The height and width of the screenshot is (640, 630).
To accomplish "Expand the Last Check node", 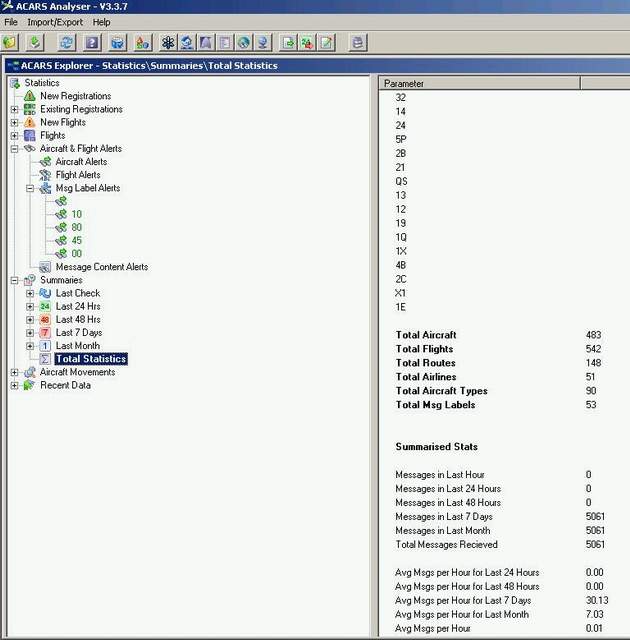I will 30,293.
